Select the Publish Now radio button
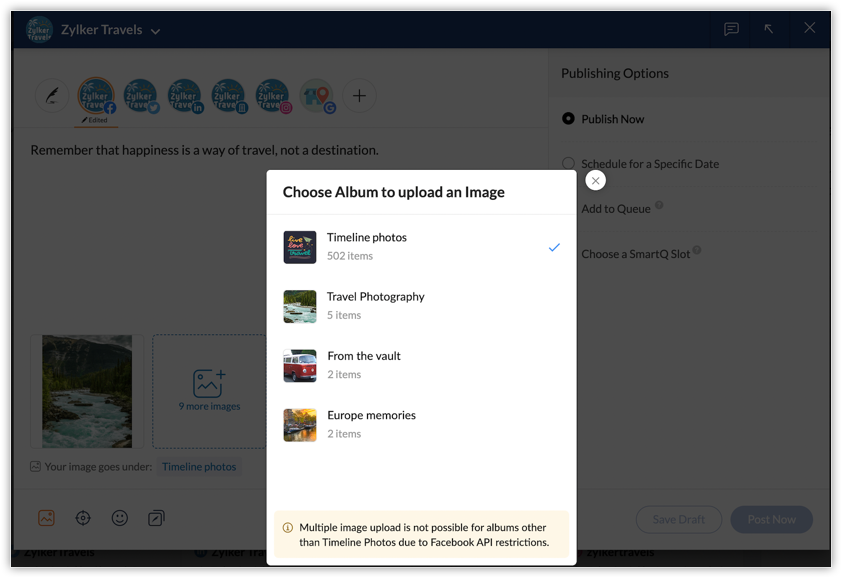The image size is (842, 578). pyautogui.click(x=568, y=118)
